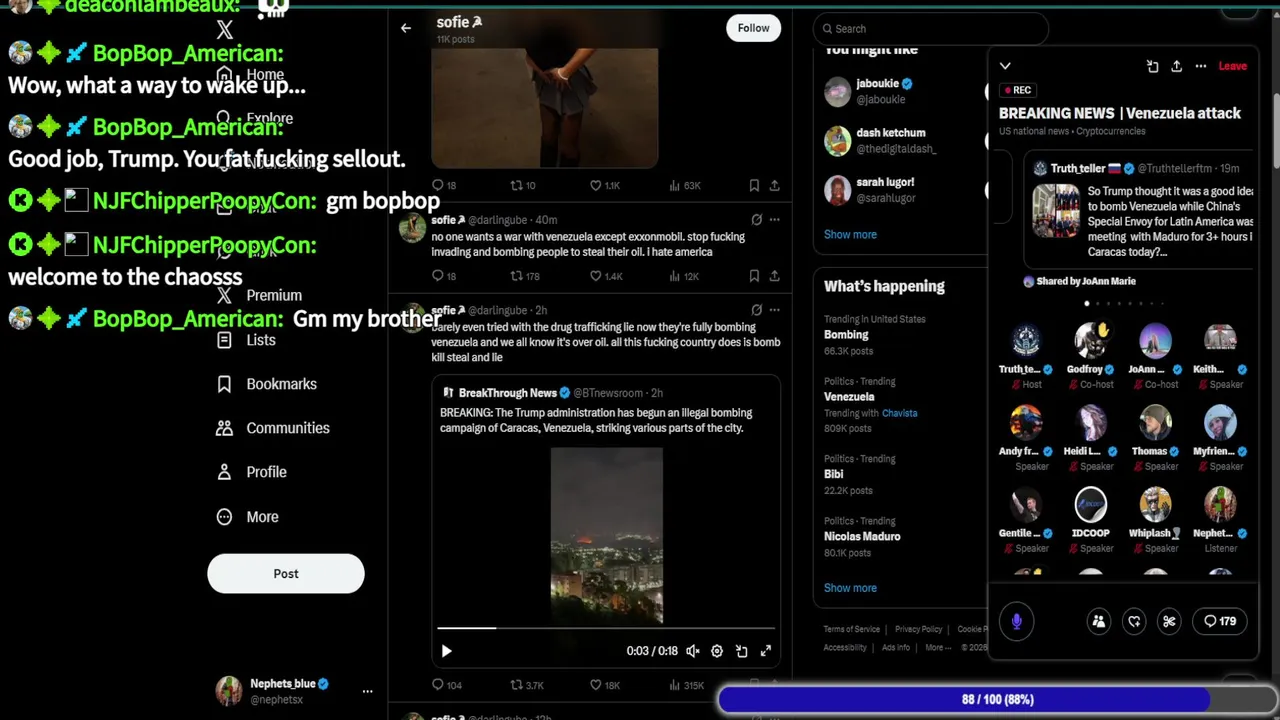Viewport: 1280px width, 720px height.
Task: Toggle the Space microphone button
Action: (1016, 622)
